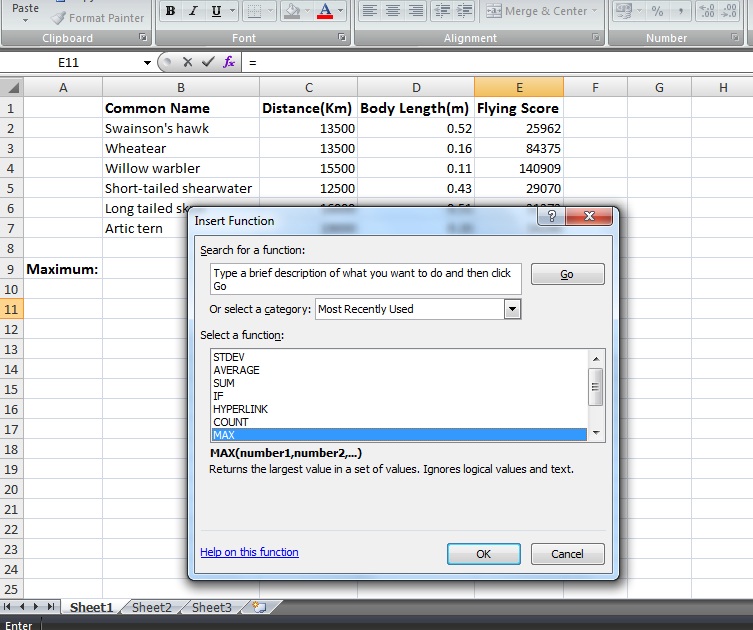753x630 pixels.
Task: Click the fill color bucket icon
Action: 292,11
